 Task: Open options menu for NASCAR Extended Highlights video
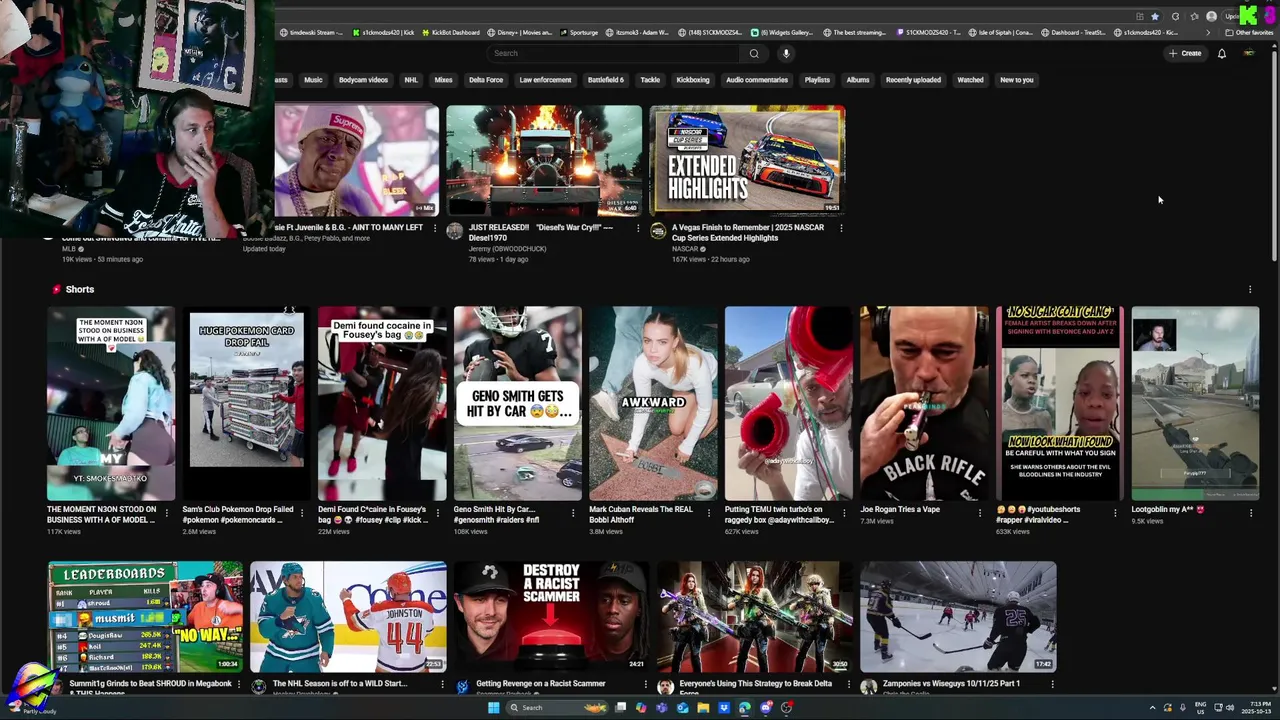click(x=841, y=228)
